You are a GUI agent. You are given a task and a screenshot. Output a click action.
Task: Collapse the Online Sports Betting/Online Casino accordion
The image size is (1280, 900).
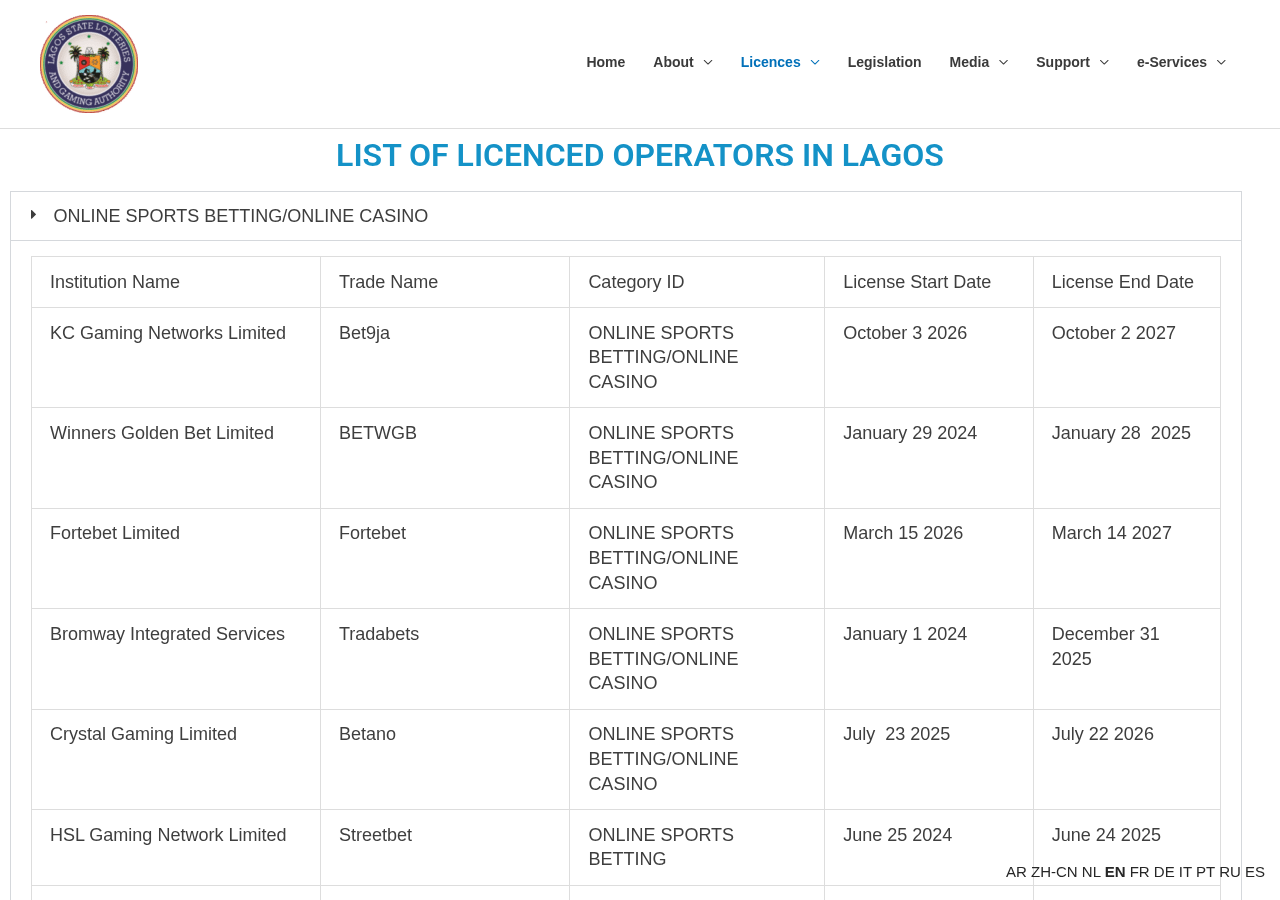click(626, 216)
